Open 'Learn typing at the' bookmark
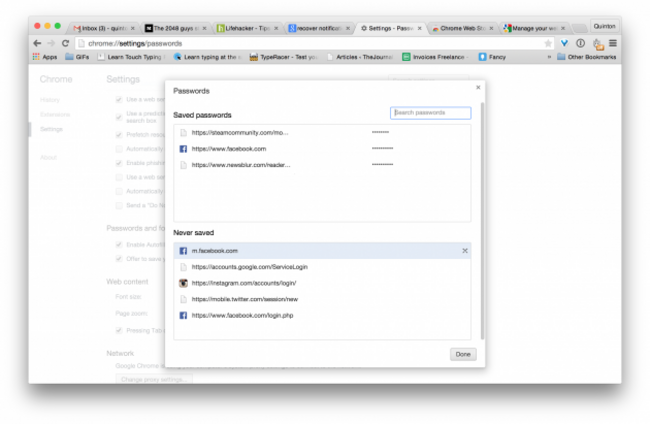 point(207,57)
